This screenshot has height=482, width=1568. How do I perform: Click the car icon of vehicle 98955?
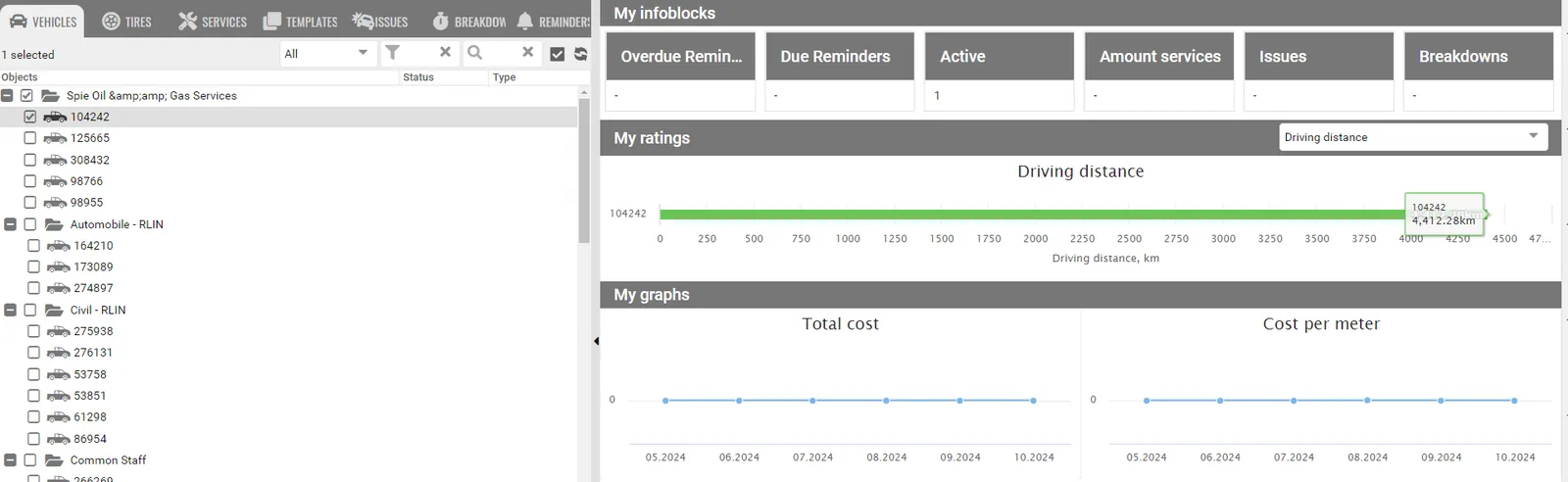[55, 203]
